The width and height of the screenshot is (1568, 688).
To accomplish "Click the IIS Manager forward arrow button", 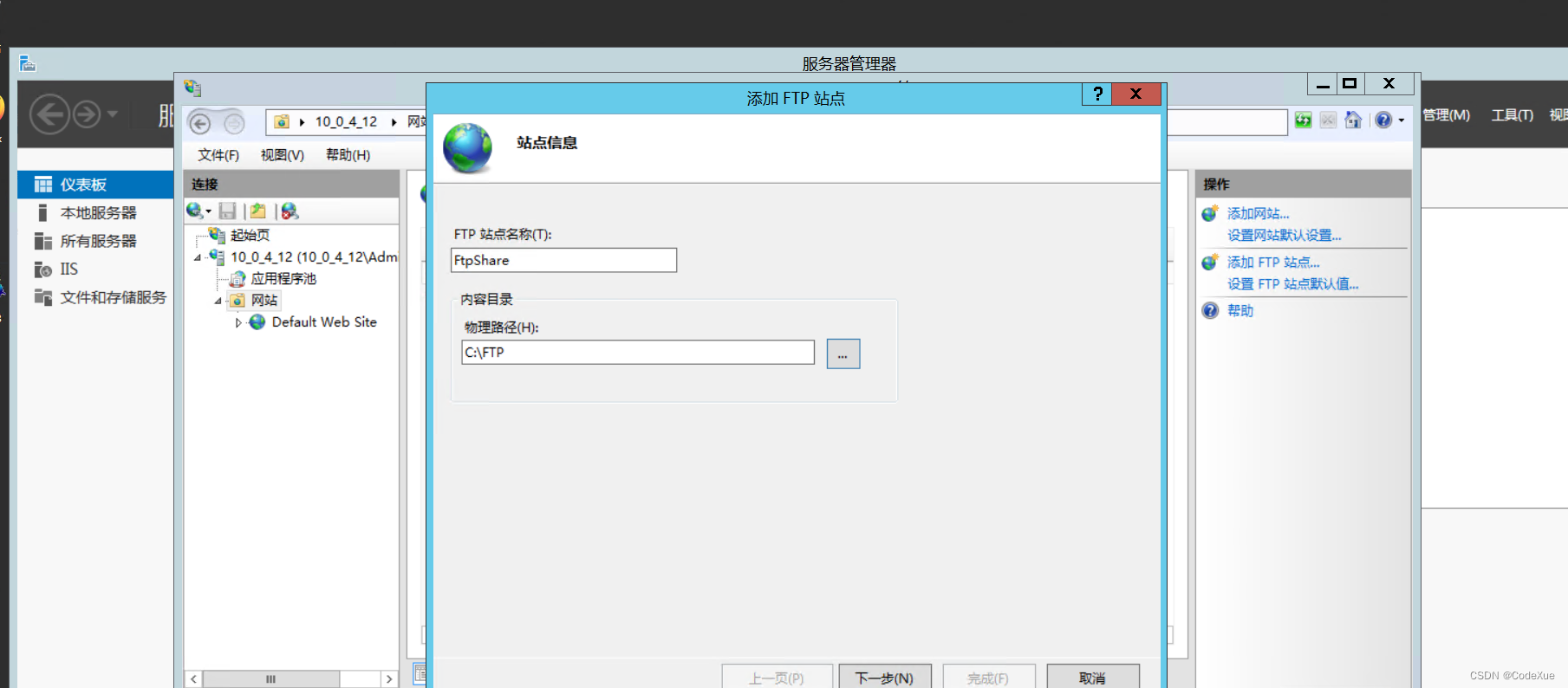I will [x=234, y=124].
